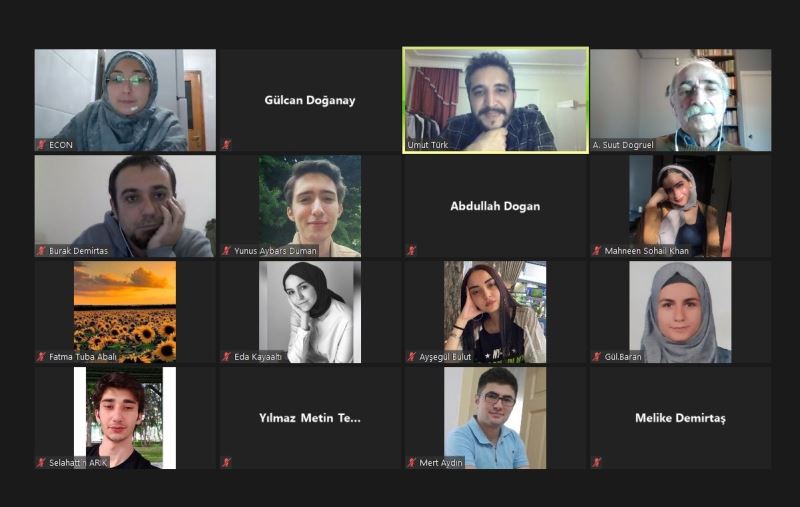Select the sunflower field profile picture

click(x=125, y=312)
